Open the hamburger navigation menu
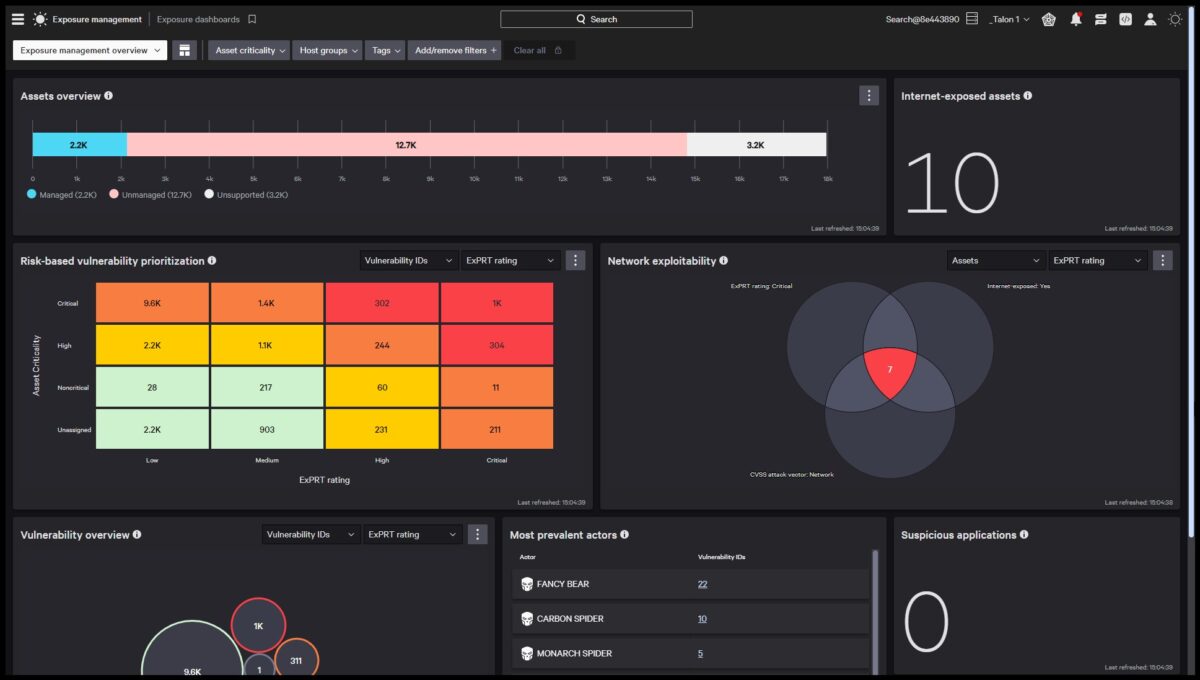The width and height of the screenshot is (1200, 680). coord(17,19)
